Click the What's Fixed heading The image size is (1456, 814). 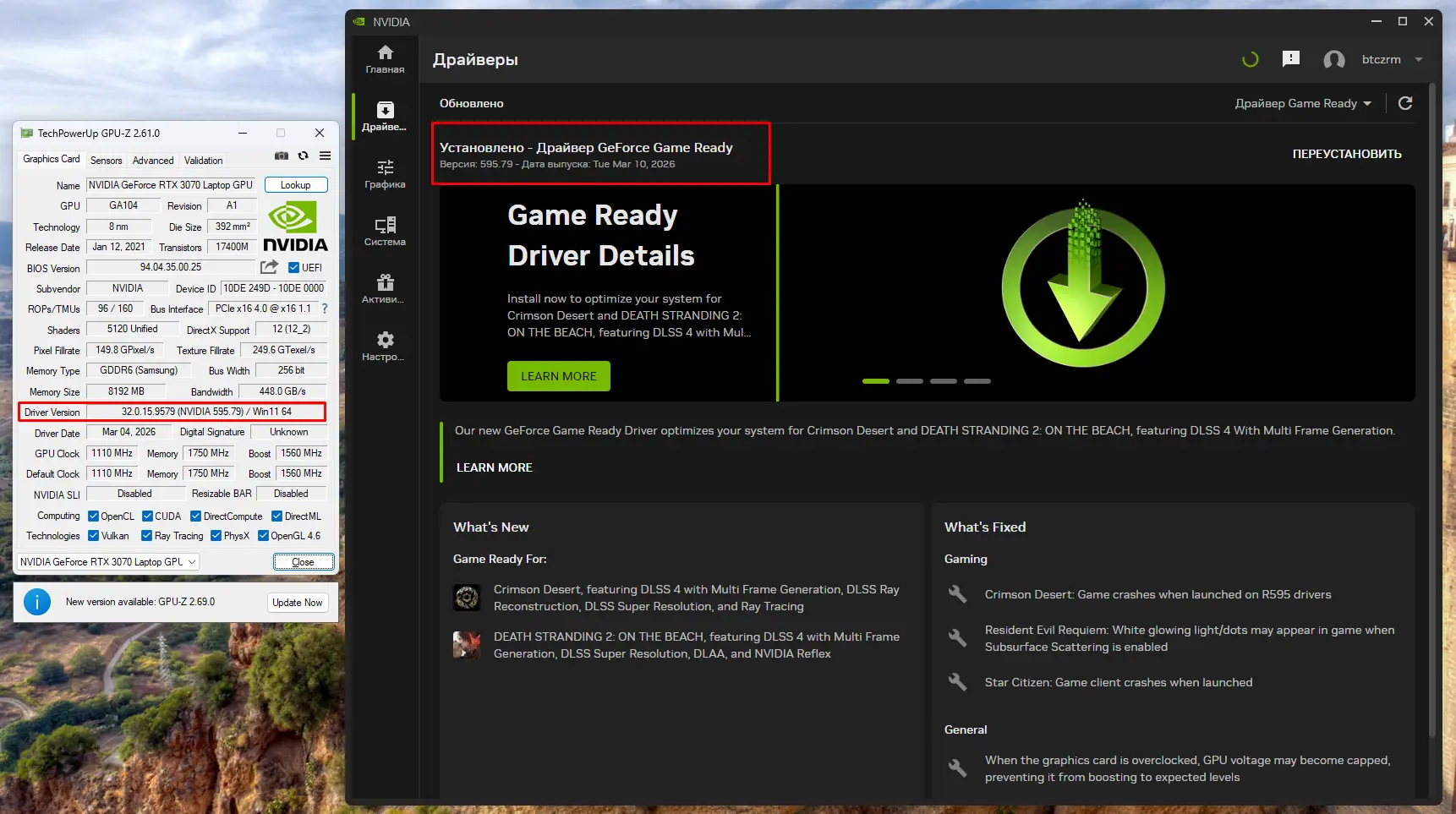pos(985,527)
